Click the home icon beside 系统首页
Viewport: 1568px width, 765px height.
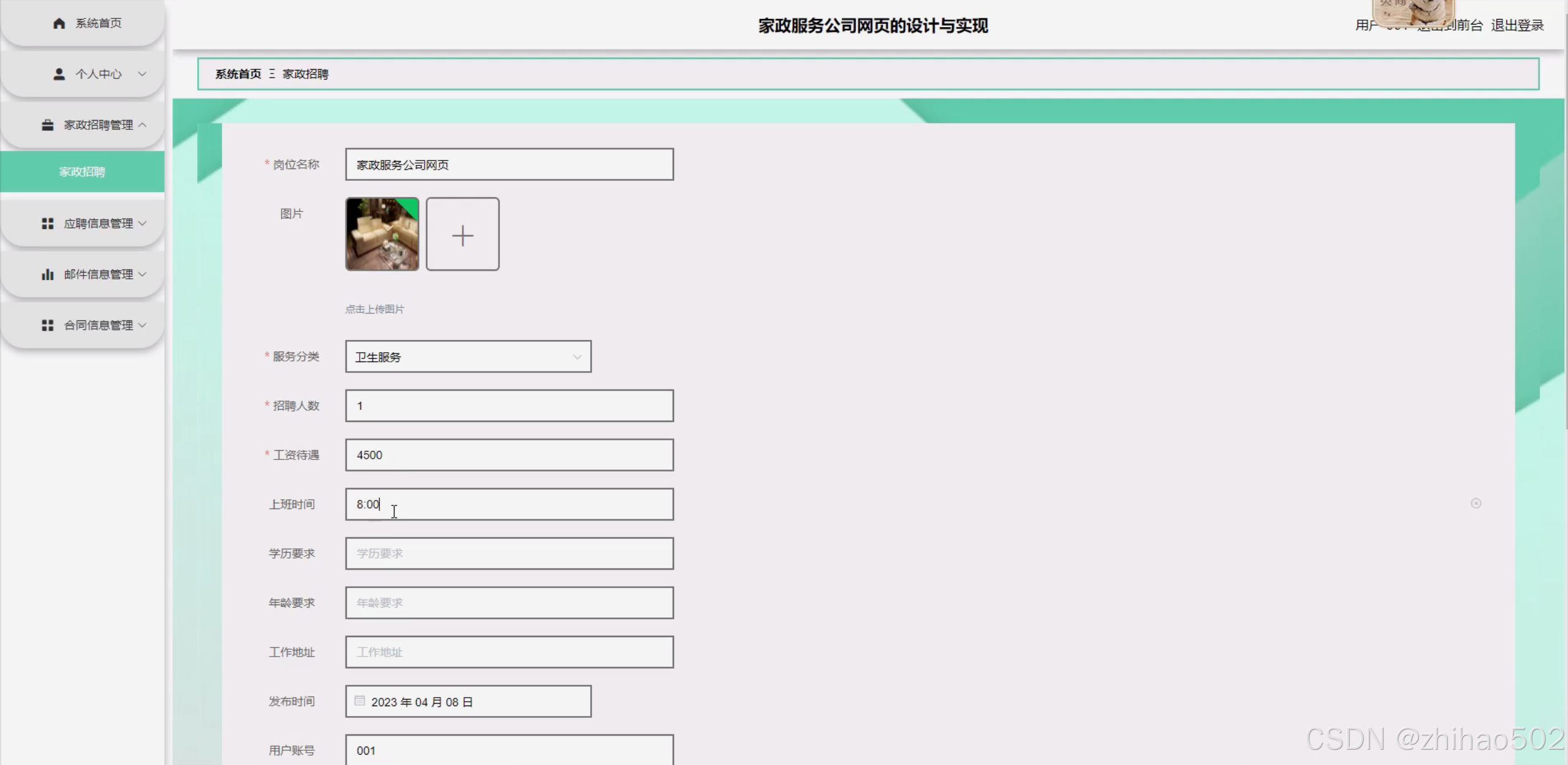(59, 23)
